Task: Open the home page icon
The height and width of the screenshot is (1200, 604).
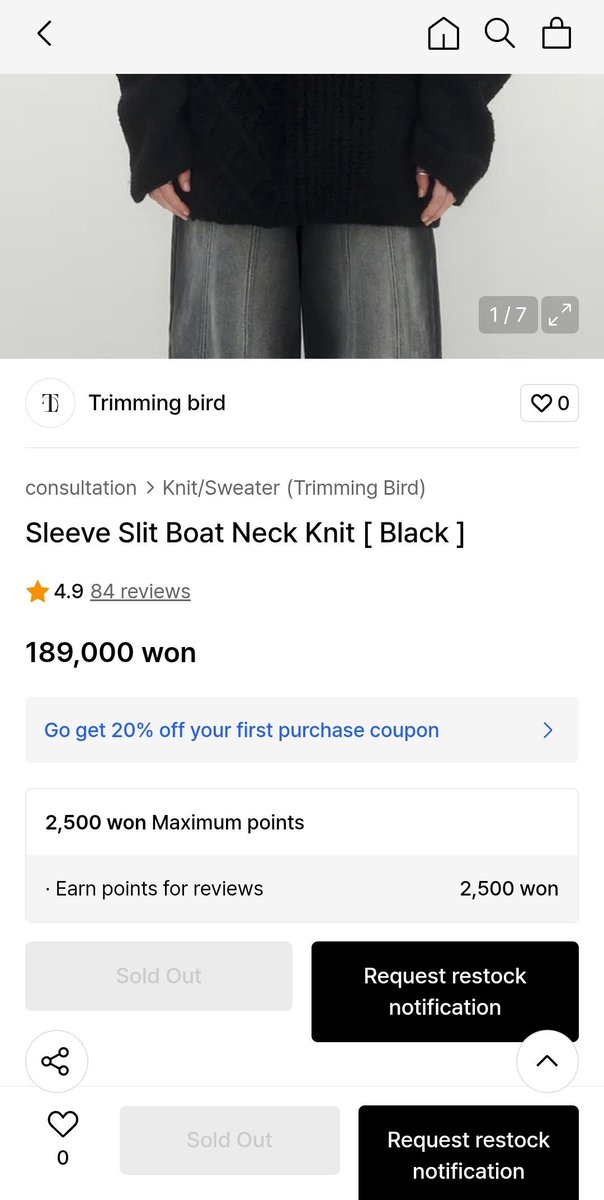Action: pyautogui.click(x=443, y=34)
